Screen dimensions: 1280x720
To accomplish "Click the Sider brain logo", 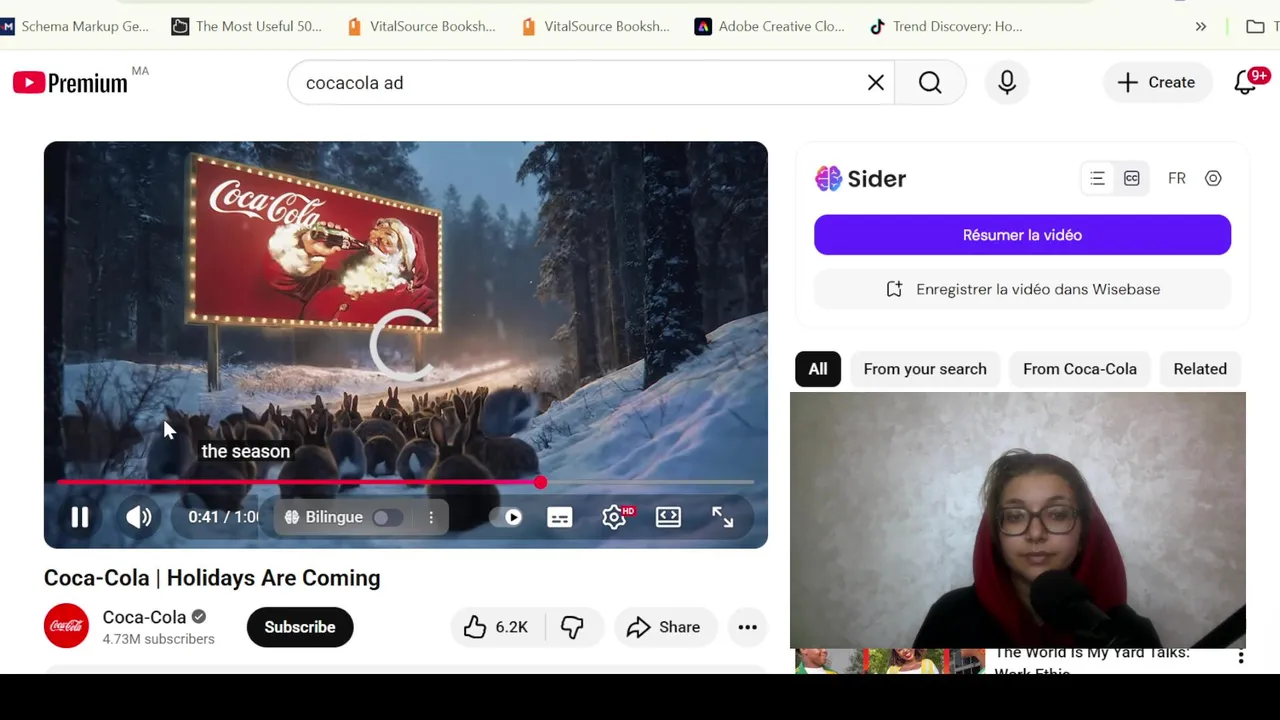I will coord(828,178).
